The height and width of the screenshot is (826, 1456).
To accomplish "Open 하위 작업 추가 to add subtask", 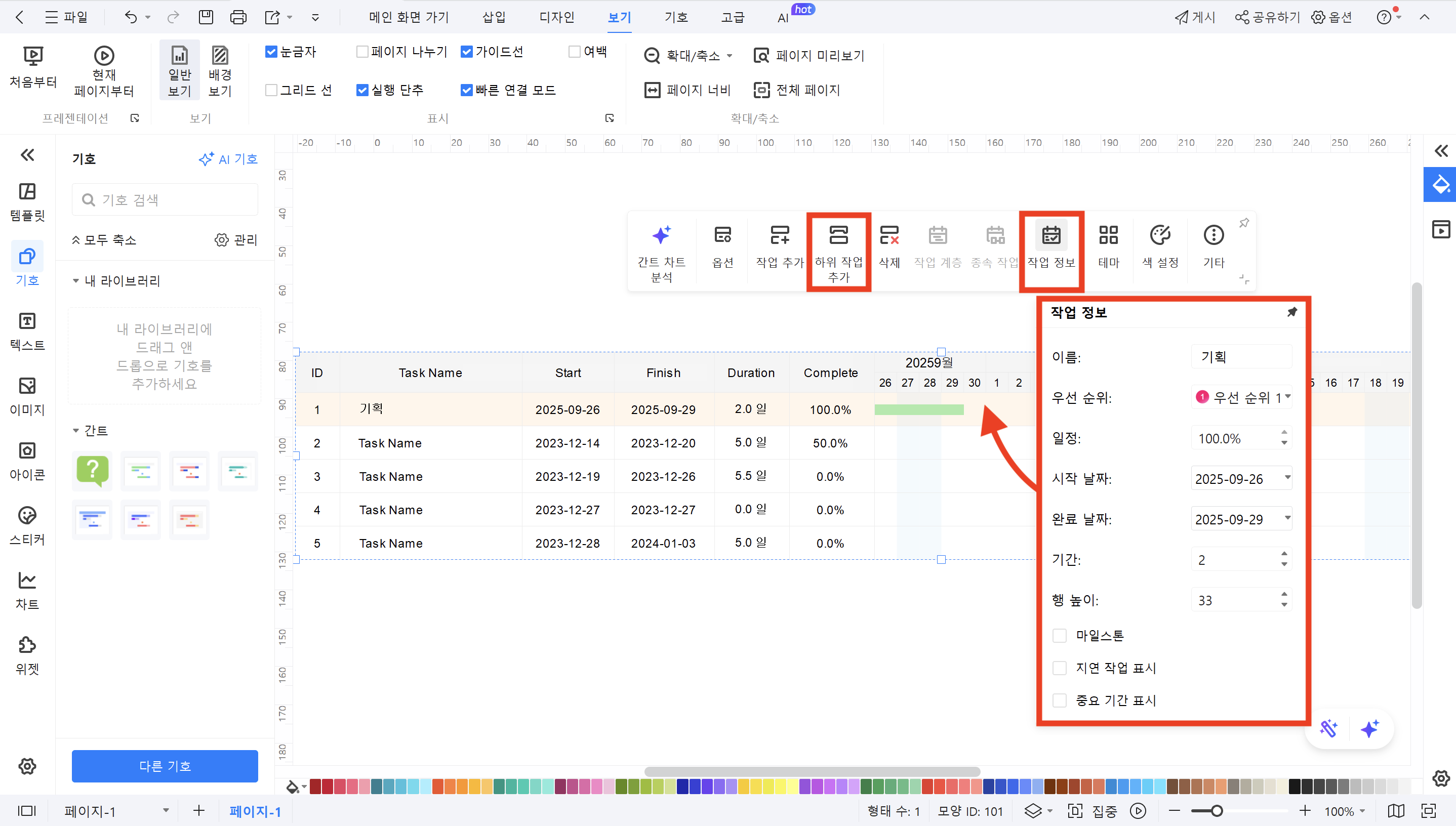I will click(838, 250).
